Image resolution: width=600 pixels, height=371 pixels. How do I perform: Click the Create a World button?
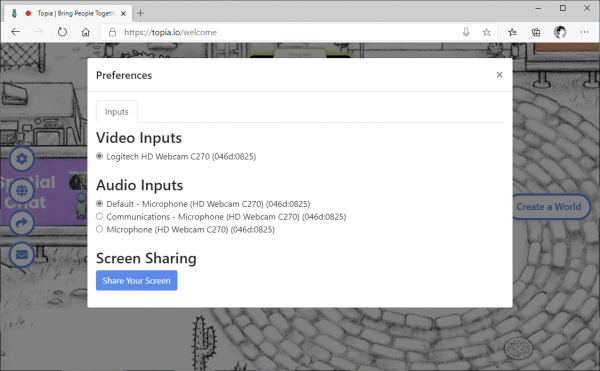pyautogui.click(x=549, y=207)
